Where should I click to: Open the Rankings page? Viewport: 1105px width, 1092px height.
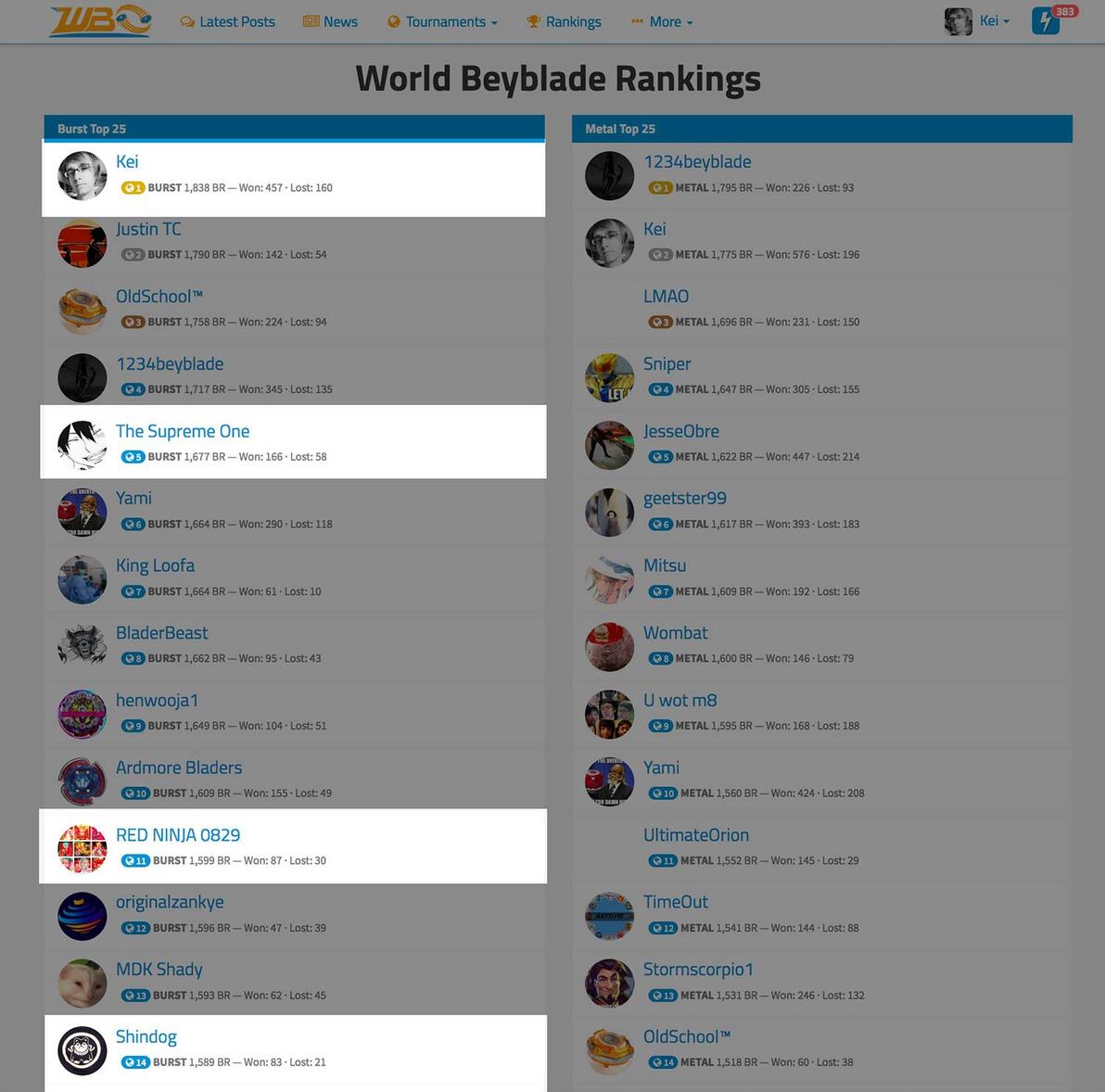pyautogui.click(x=565, y=22)
